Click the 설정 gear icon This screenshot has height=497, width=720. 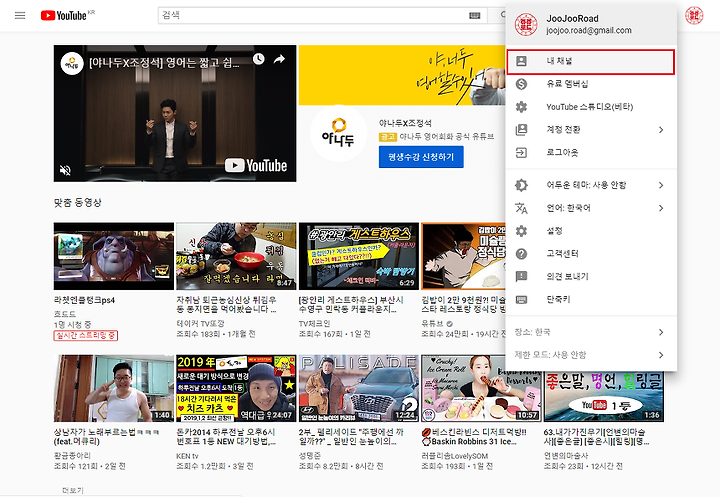pos(521,231)
